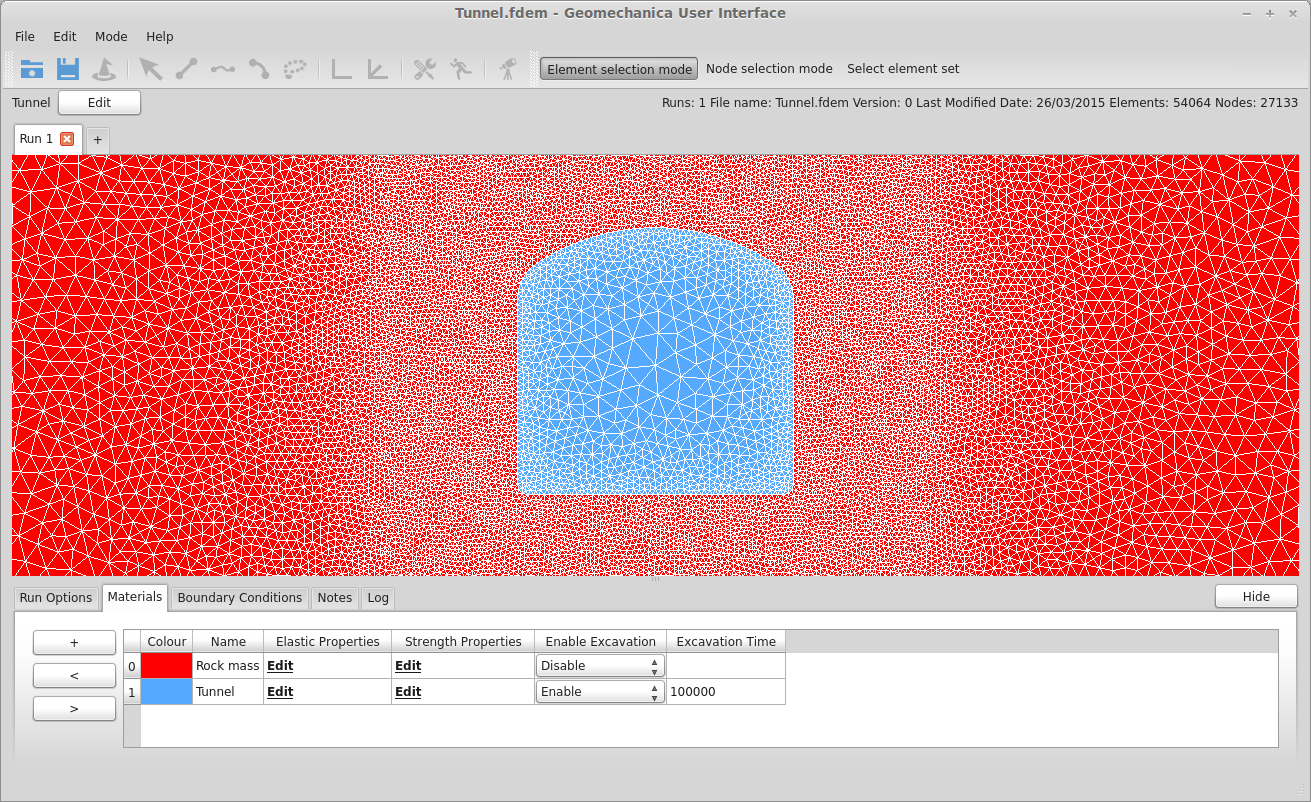The width and height of the screenshot is (1311, 802).
Task: Switch to Node selection mode
Action: [769, 68]
